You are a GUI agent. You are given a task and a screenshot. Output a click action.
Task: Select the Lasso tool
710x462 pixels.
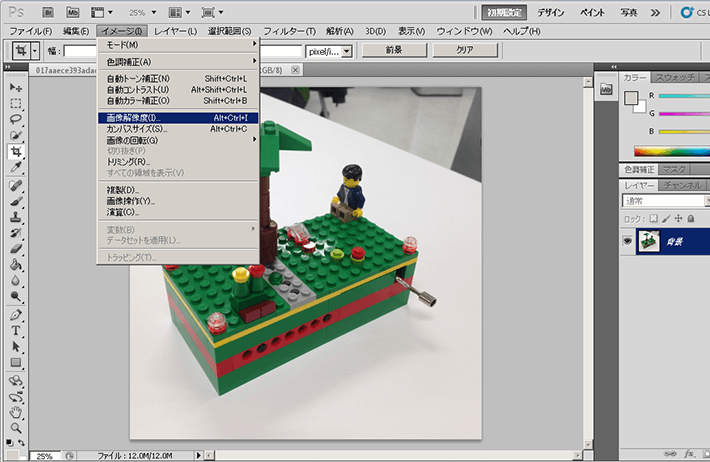tap(16, 119)
